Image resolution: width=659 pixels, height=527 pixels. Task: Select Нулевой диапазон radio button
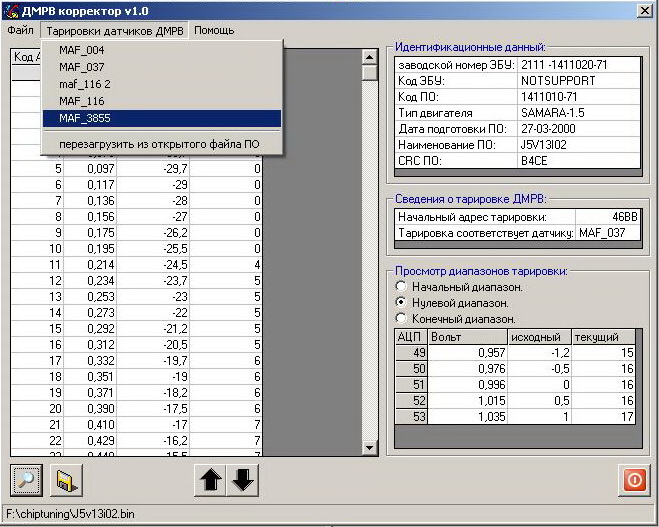click(x=402, y=302)
